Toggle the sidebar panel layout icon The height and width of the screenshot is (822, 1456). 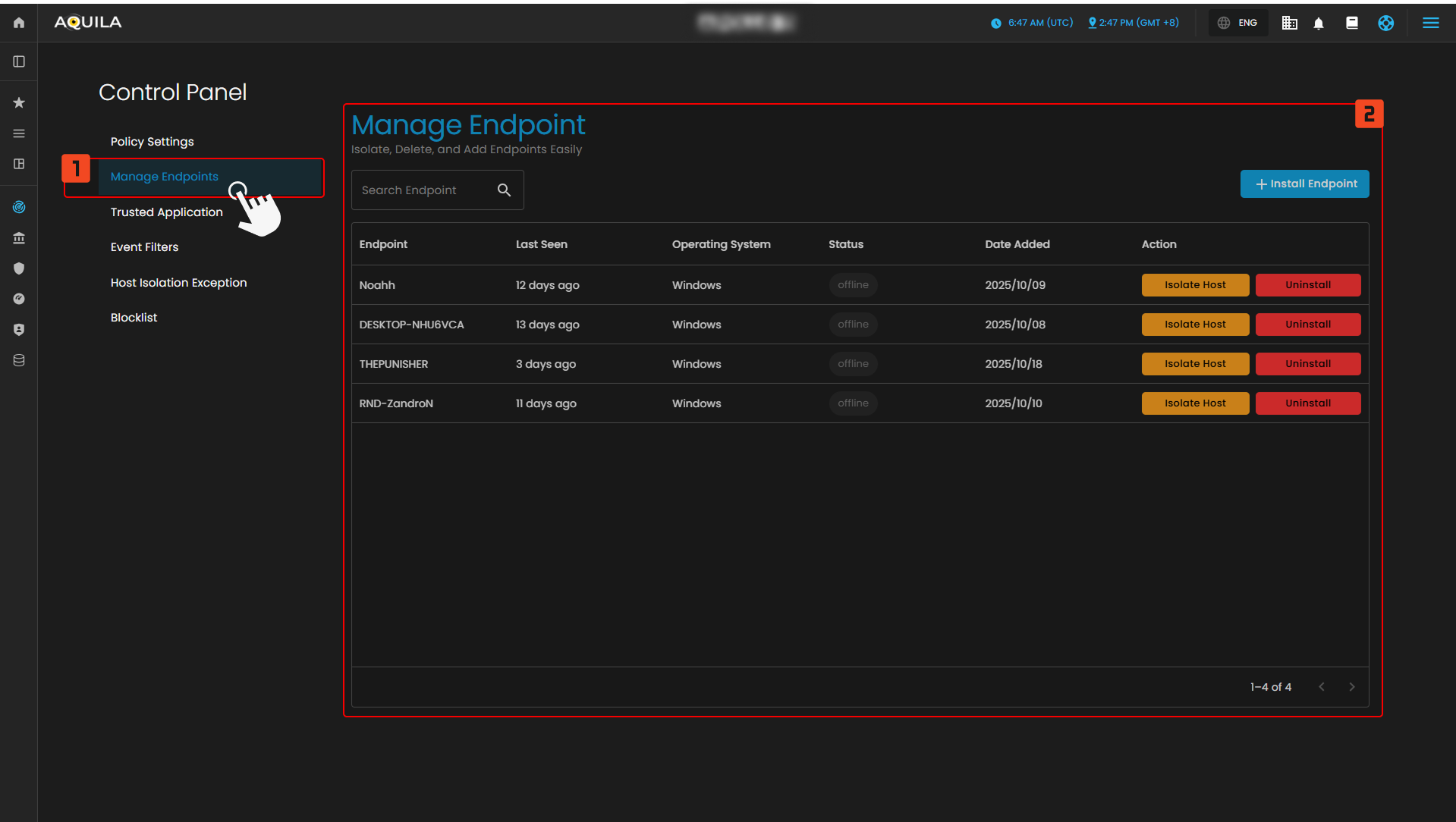pos(19,61)
